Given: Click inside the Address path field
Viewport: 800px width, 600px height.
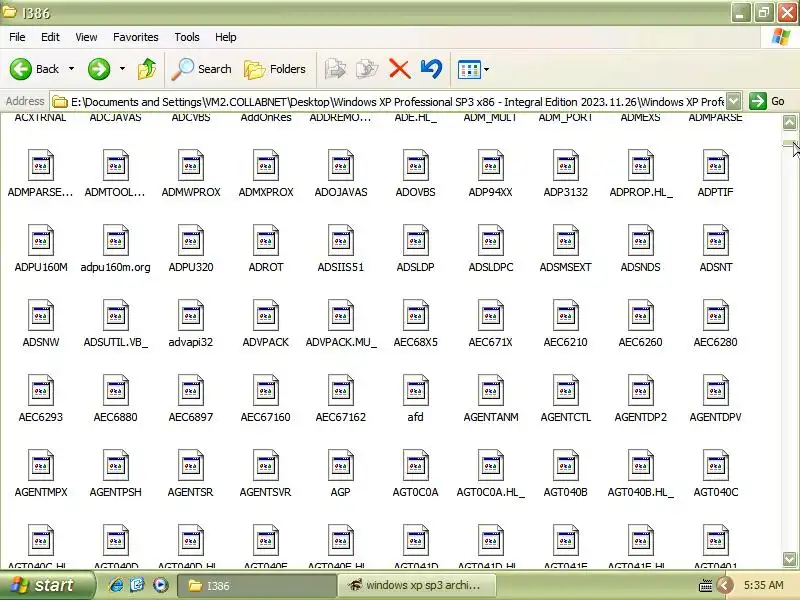Looking at the screenshot, I should point(388,102).
